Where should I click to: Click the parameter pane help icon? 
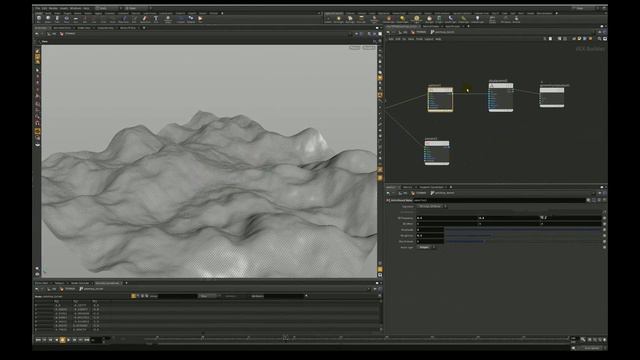point(604,200)
